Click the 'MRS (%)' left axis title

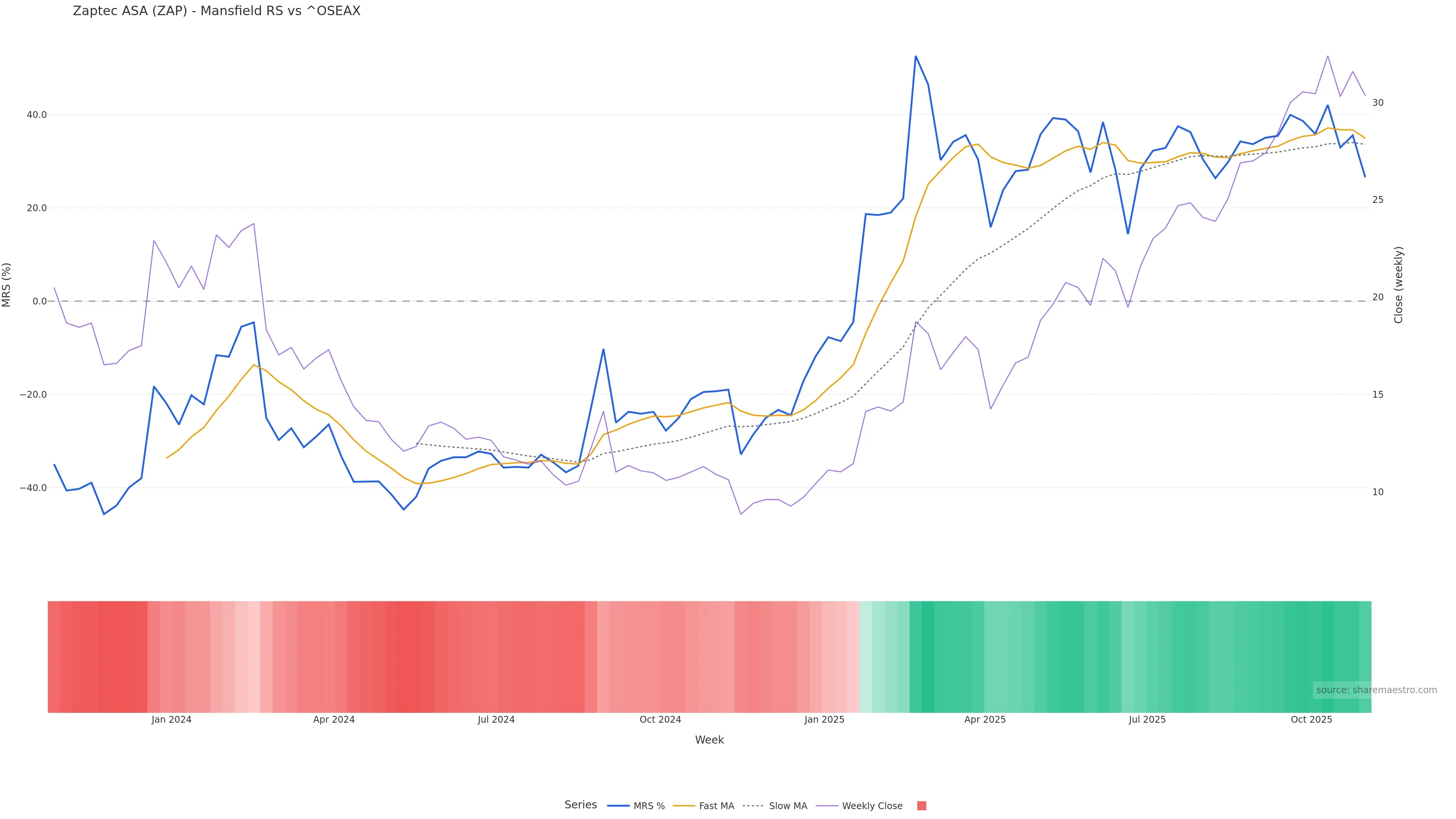7,285
